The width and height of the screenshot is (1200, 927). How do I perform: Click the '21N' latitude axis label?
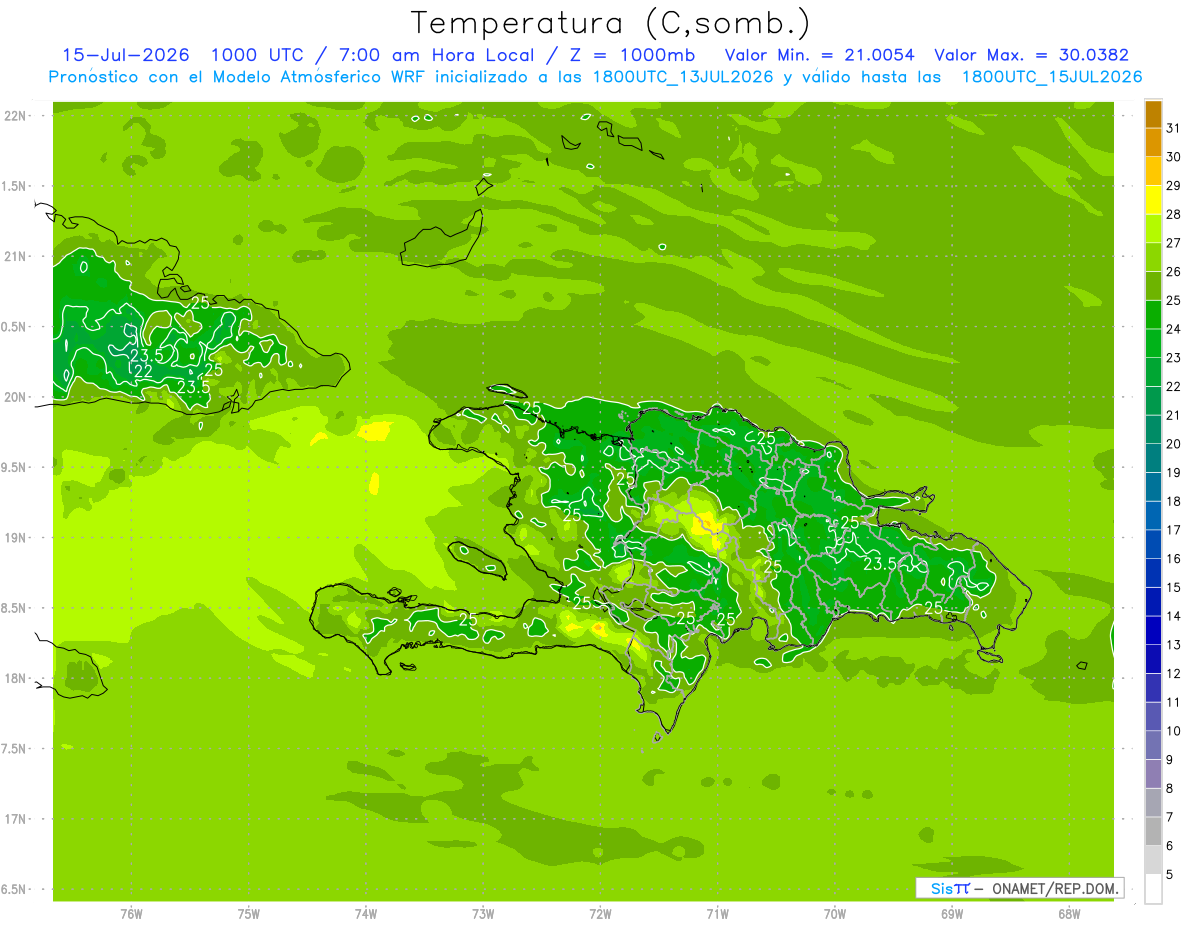(x=15, y=256)
